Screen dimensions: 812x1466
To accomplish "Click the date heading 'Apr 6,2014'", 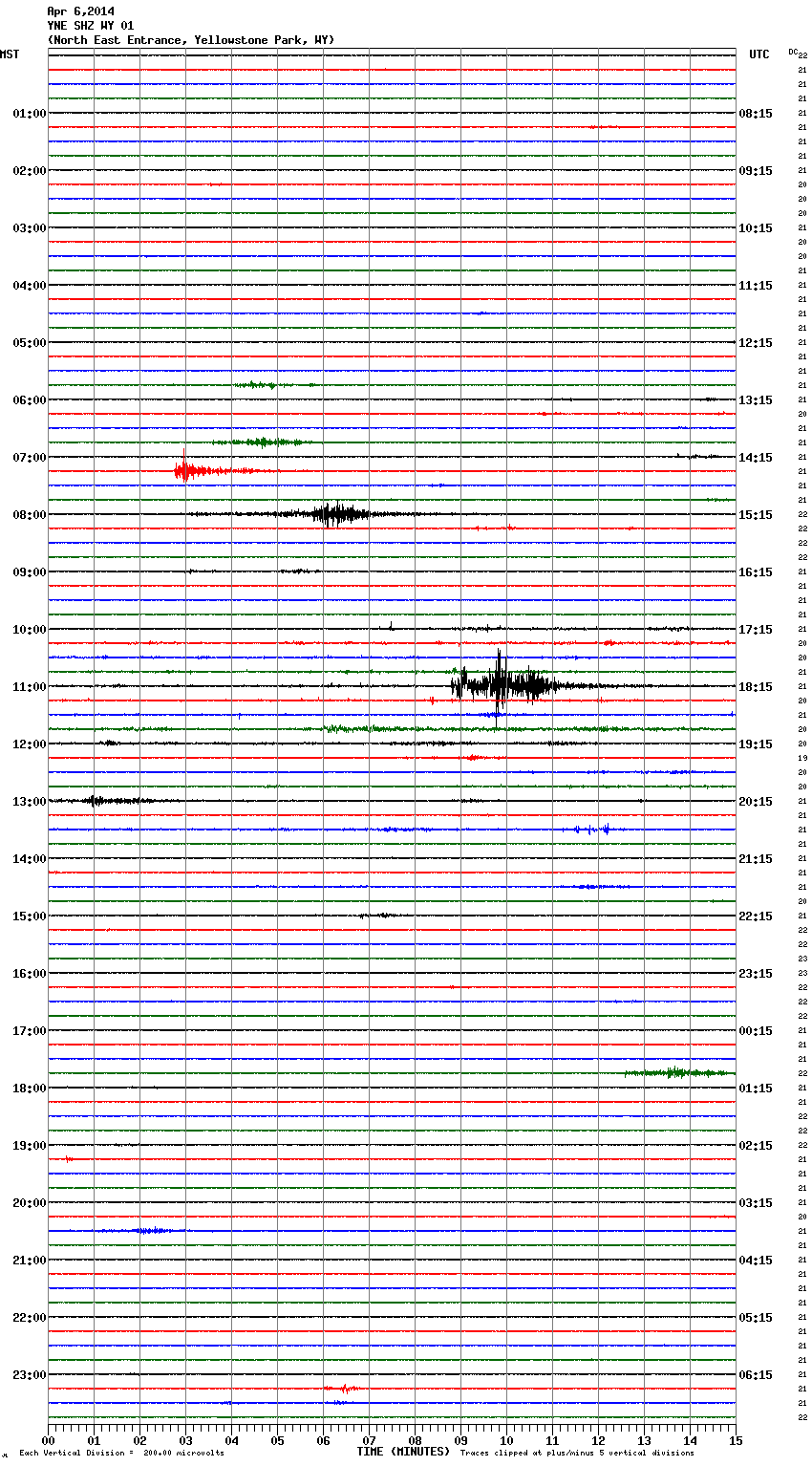I will (x=80, y=11).
